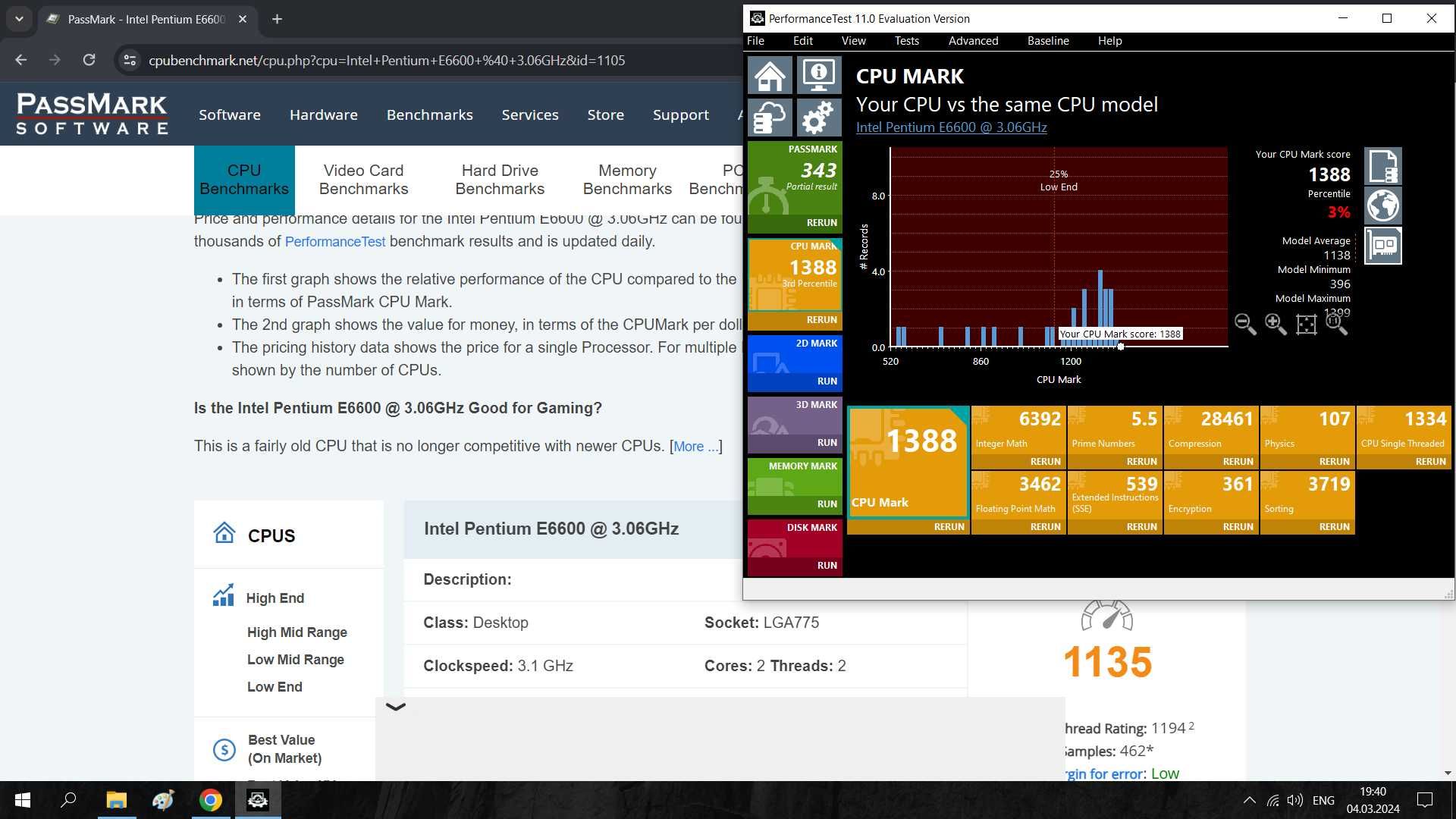Open the notification center icon
1456x819 pixels.
coord(1425,800)
